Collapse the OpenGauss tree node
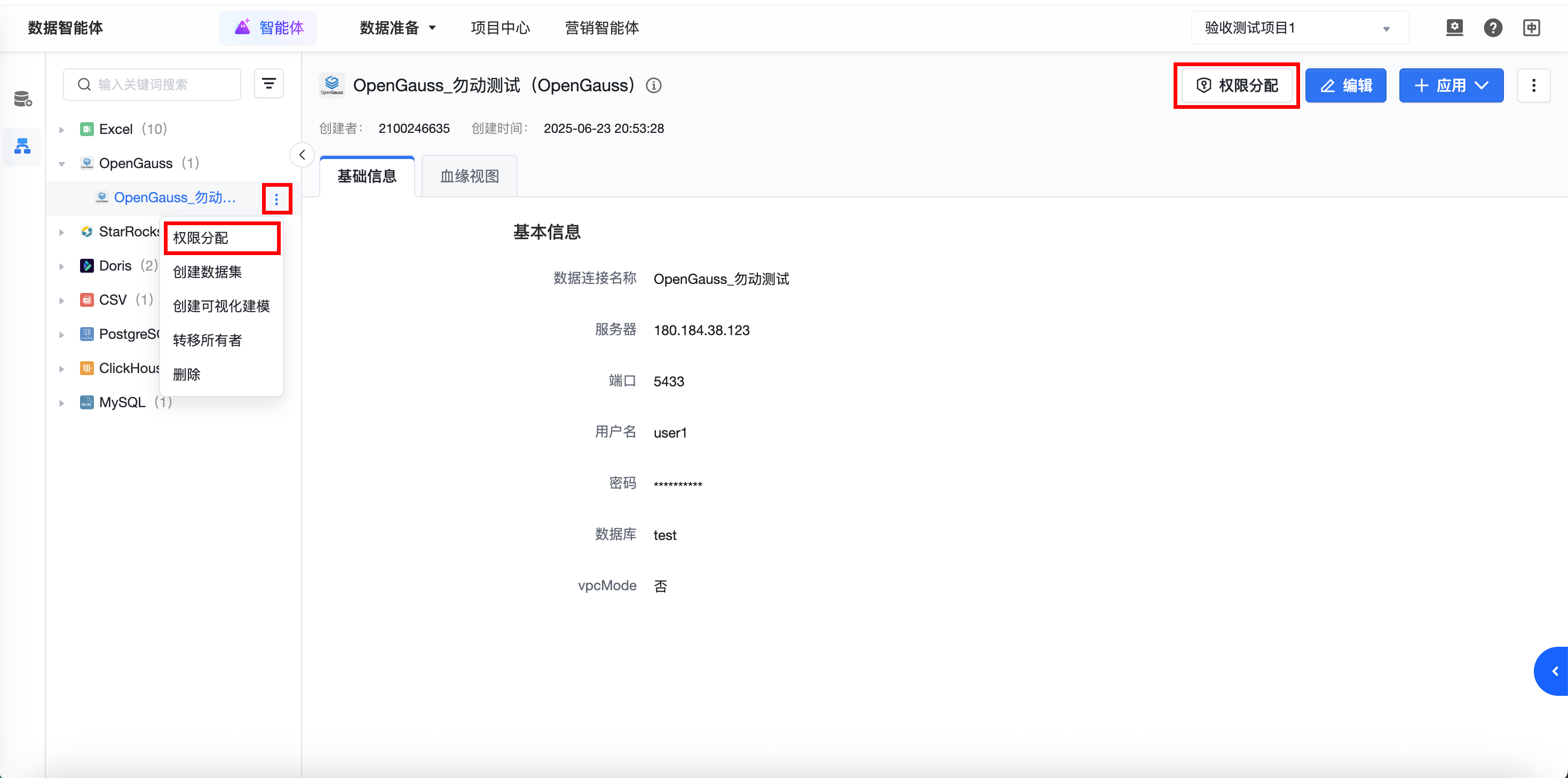Screen dimensions: 1568x778 (61, 164)
